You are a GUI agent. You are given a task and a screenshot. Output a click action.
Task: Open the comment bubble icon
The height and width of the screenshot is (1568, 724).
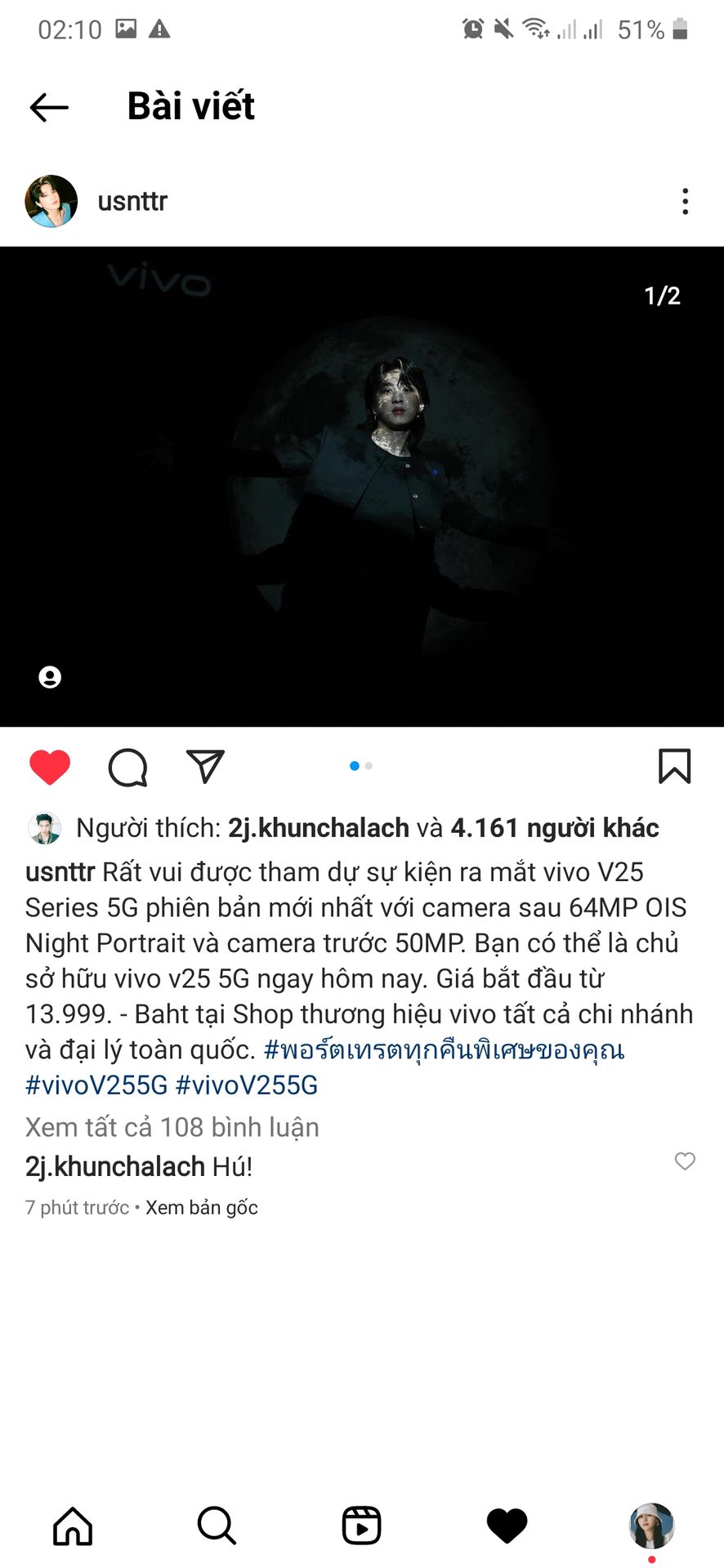point(128,767)
